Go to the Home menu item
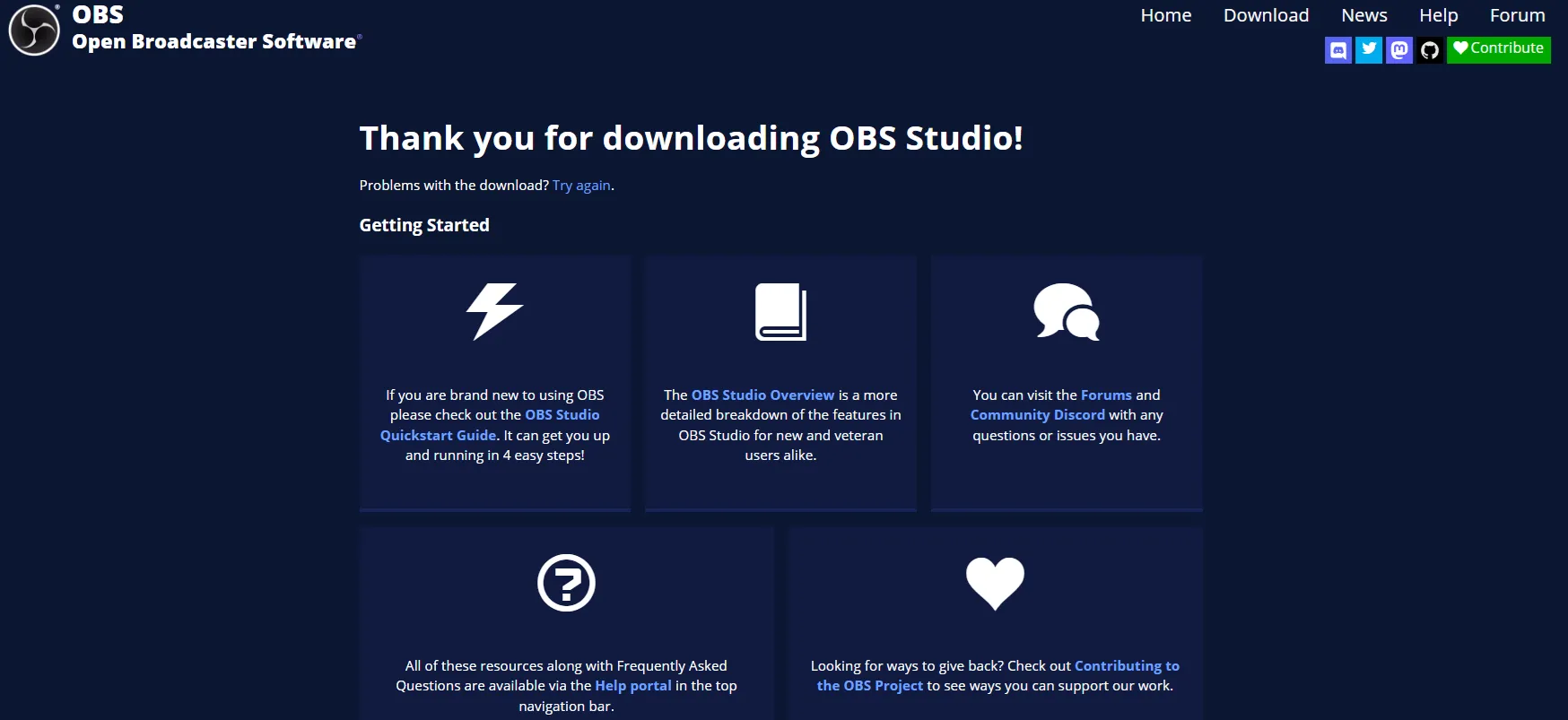 [x=1166, y=15]
